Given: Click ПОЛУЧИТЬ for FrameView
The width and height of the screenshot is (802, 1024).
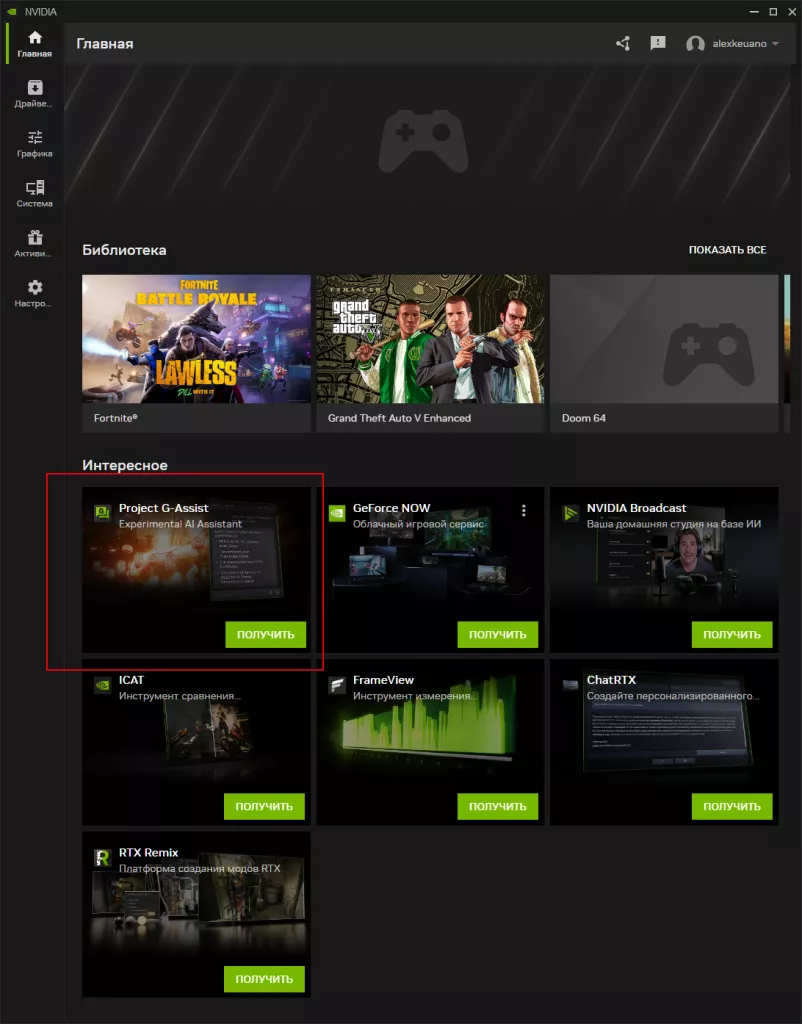Looking at the screenshot, I should coord(498,807).
